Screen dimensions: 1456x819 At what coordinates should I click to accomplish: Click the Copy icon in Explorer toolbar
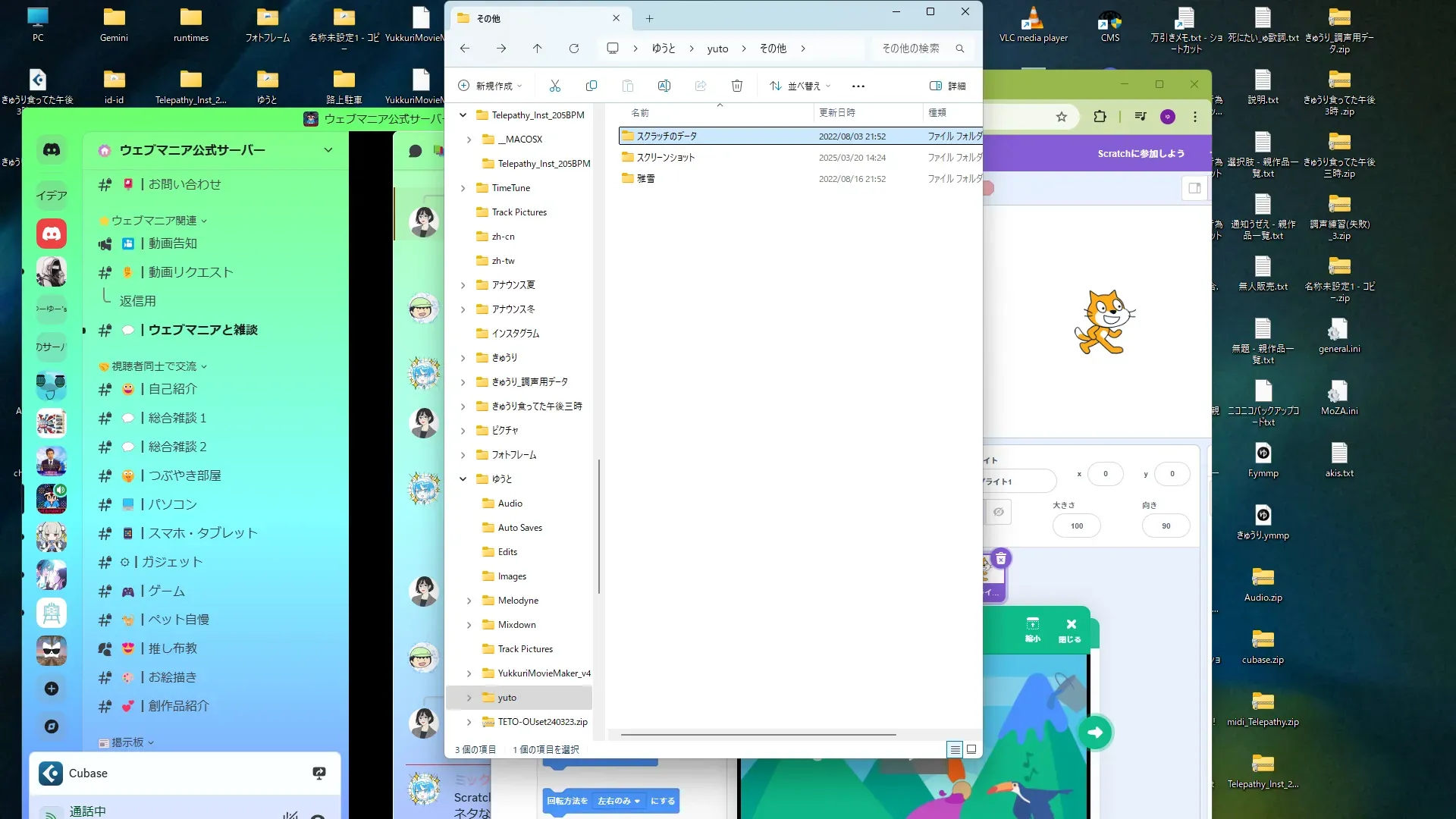coord(591,86)
